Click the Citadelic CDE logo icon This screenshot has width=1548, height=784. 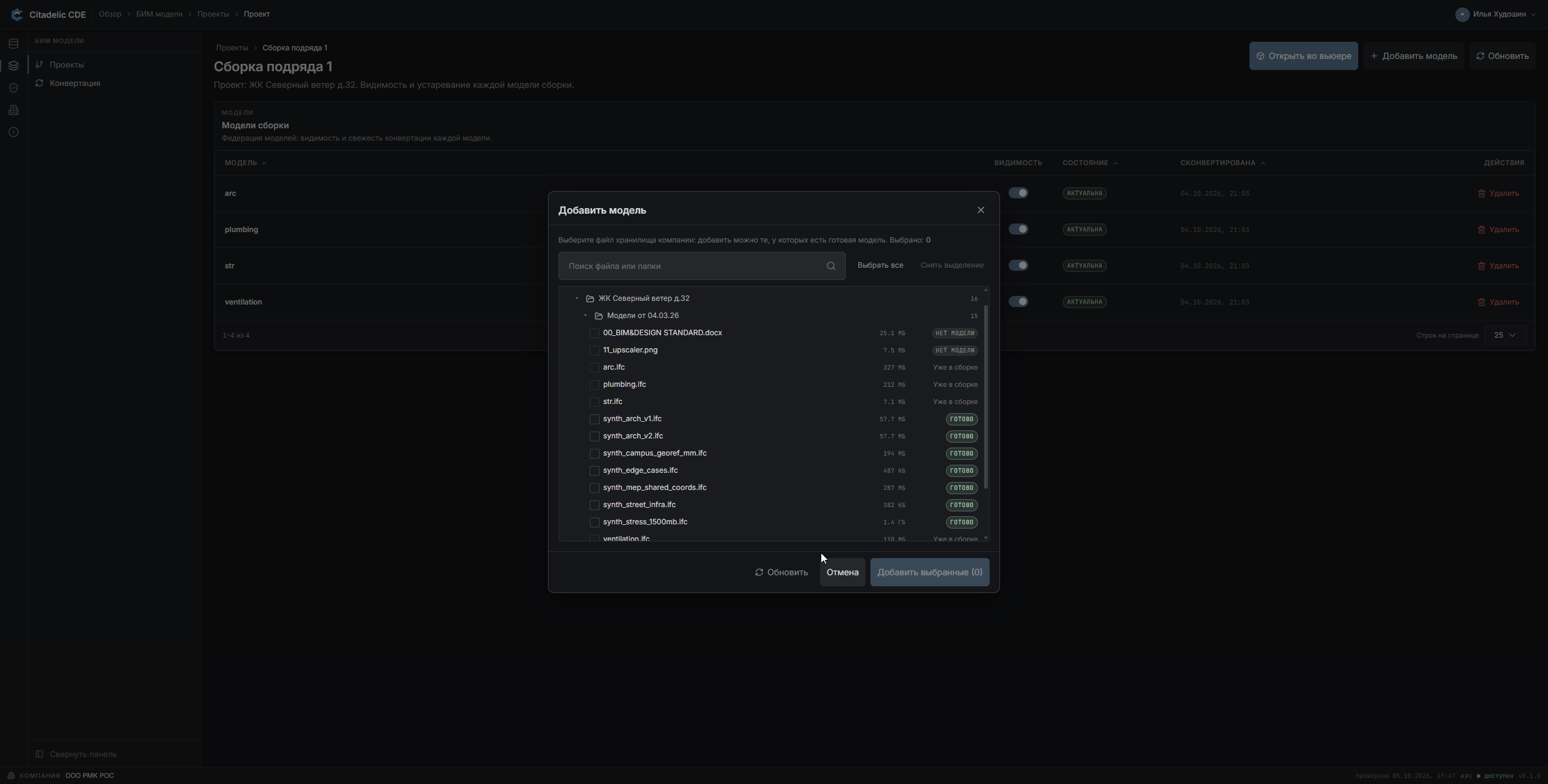pyautogui.click(x=17, y=14)
